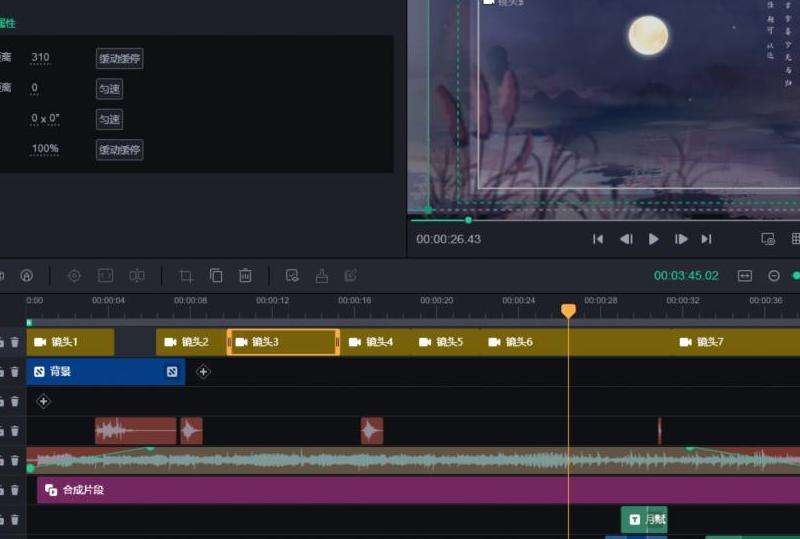Screen dimensions: 800x539
Task: Click the crop icon in timeline toolbar
Action: click(x=186, y=276)
